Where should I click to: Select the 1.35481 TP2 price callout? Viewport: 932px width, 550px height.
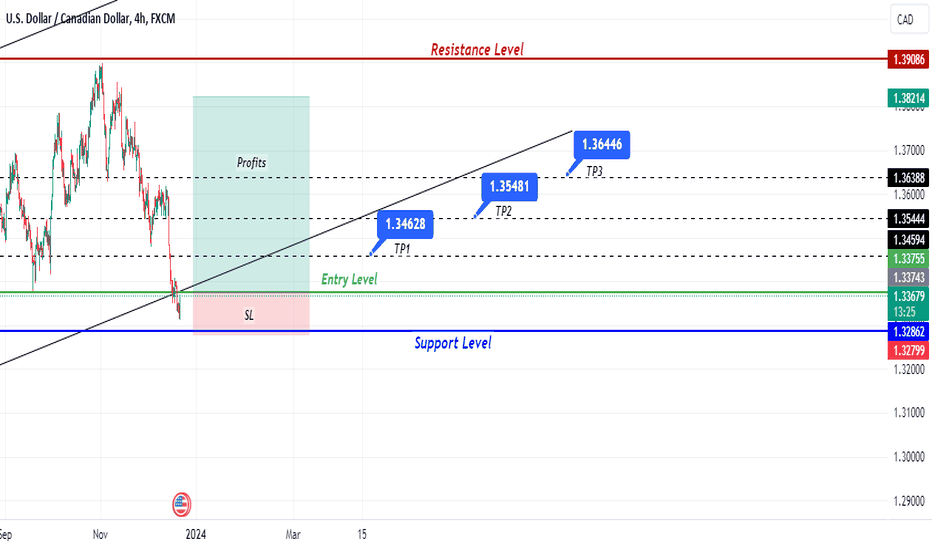click(509, 187)
